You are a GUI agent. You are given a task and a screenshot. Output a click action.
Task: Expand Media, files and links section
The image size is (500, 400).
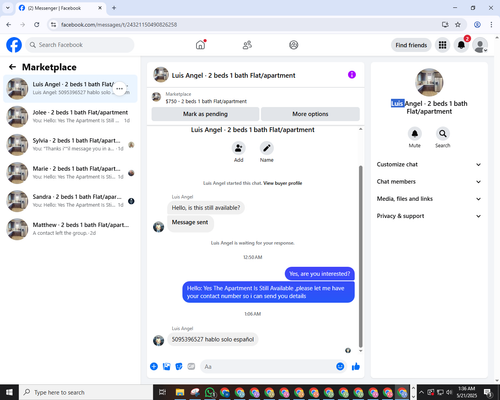click(x=429, y=199)
